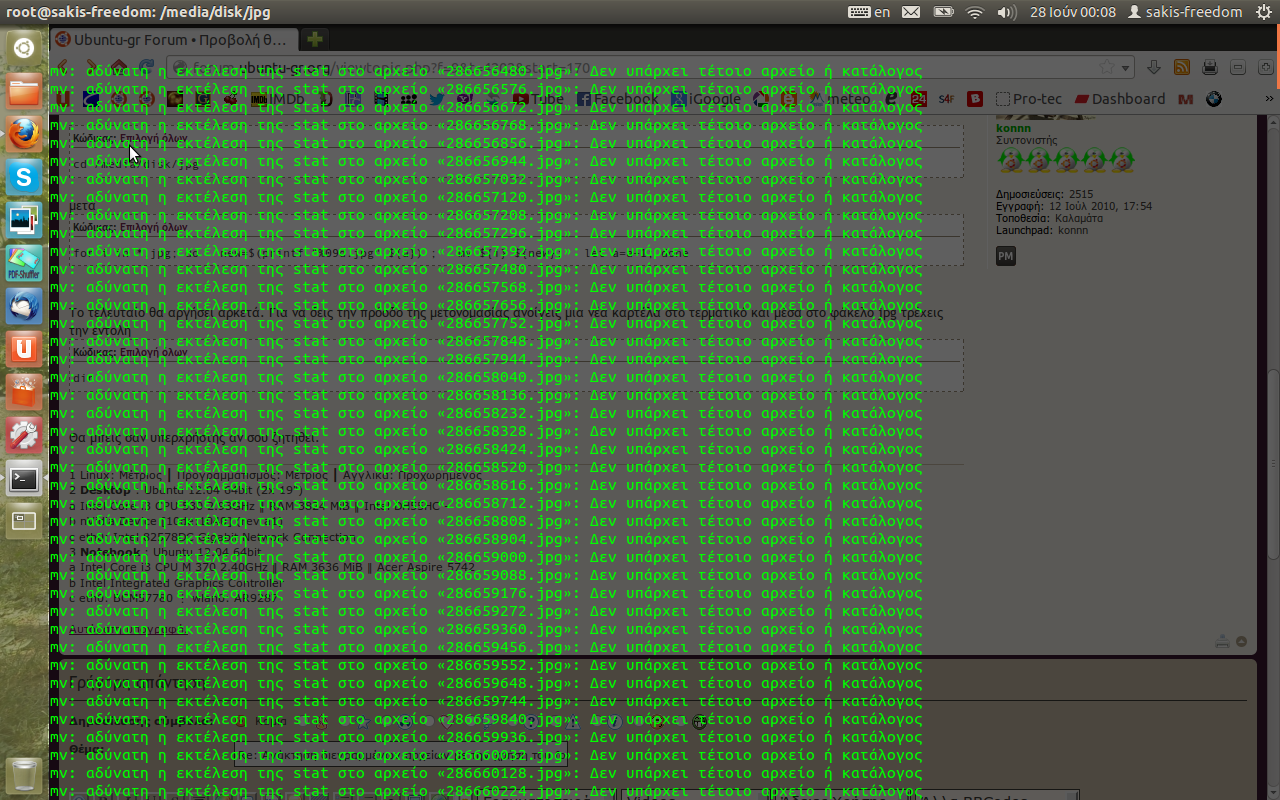
Task: Bookmark this page with the star icon
Action: pyautogui.click(x=1107, y=67)
